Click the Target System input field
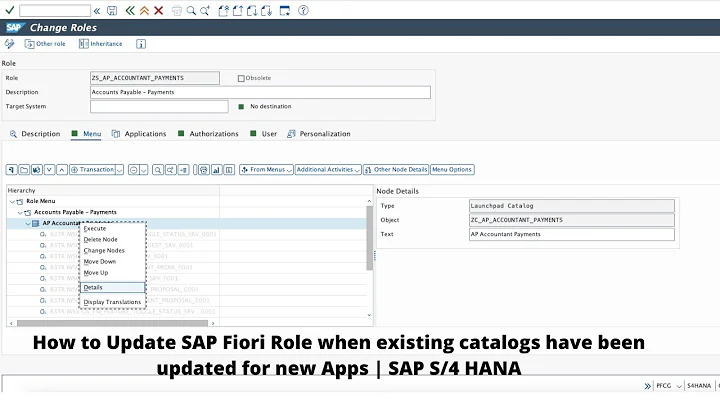 159,107
